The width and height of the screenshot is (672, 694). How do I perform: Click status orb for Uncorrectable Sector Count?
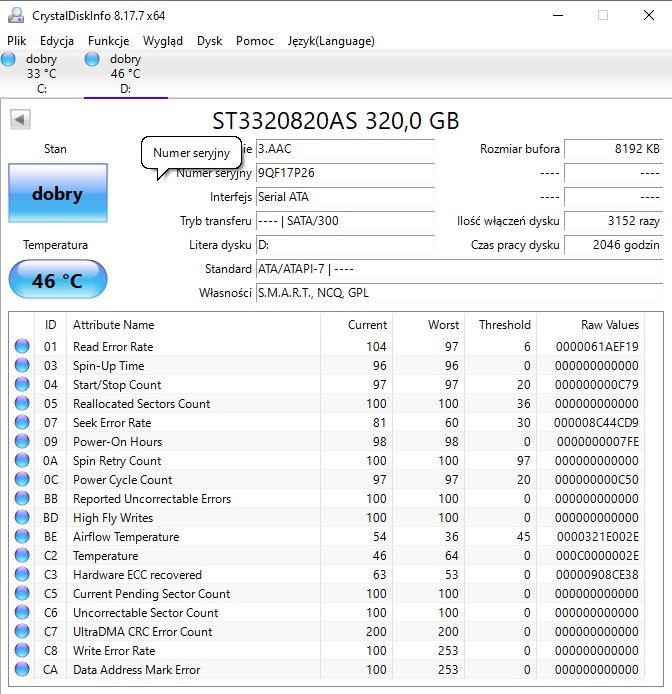tap(22, 613)
